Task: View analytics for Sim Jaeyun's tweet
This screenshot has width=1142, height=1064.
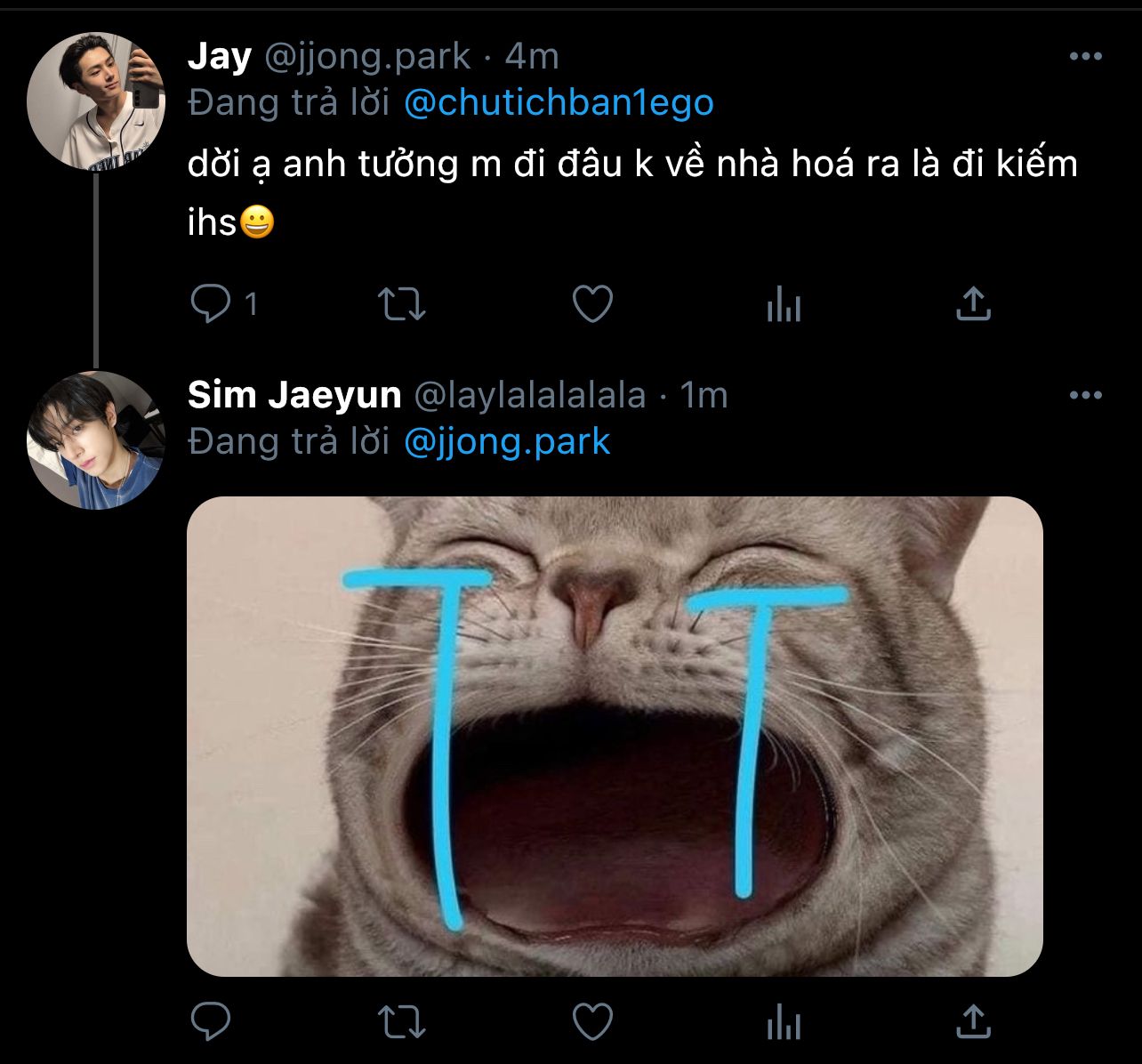Action: pyautogui.click(x=784, y=1022)
